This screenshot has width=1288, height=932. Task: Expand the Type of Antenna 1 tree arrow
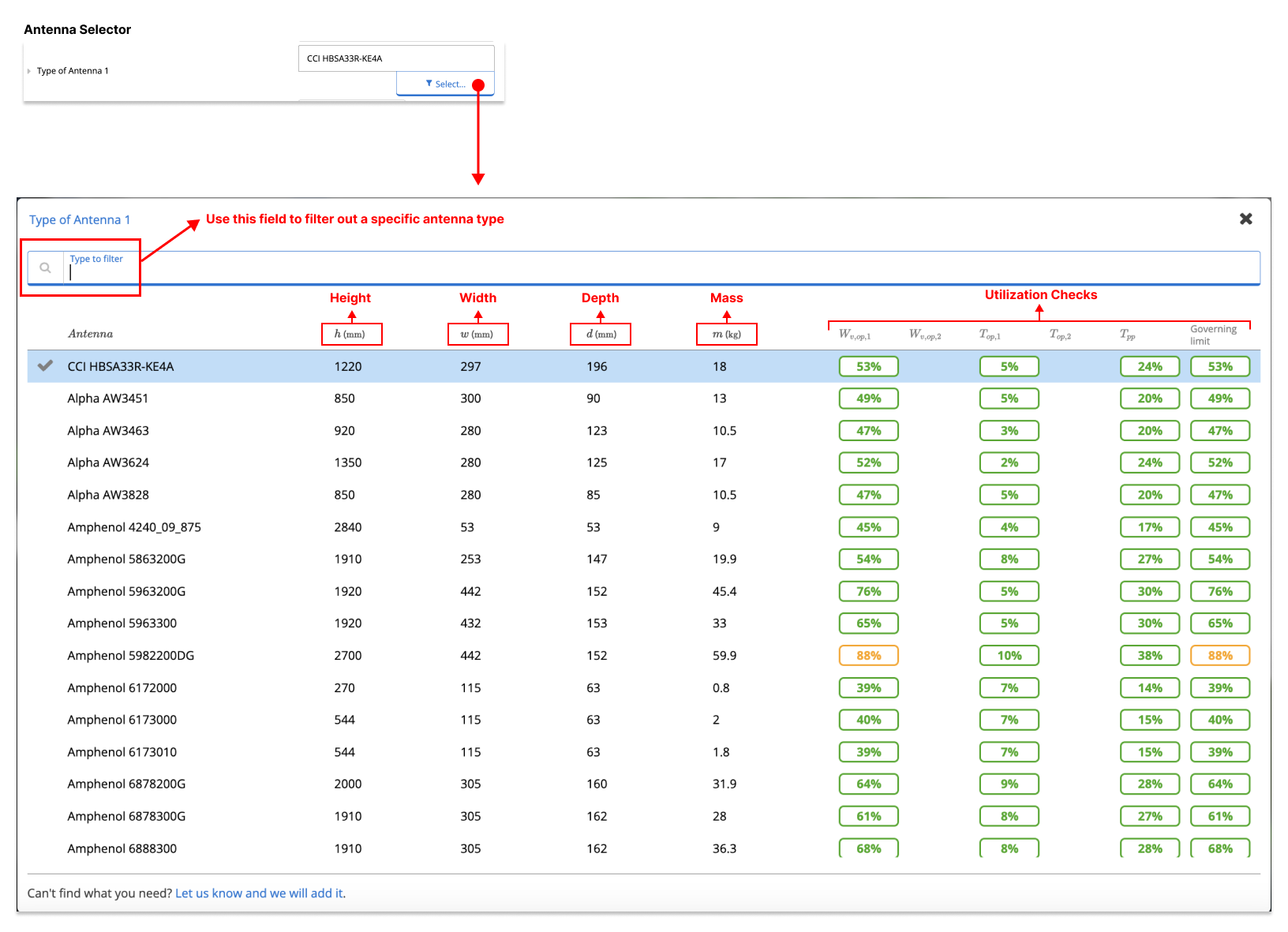point(29,71)
